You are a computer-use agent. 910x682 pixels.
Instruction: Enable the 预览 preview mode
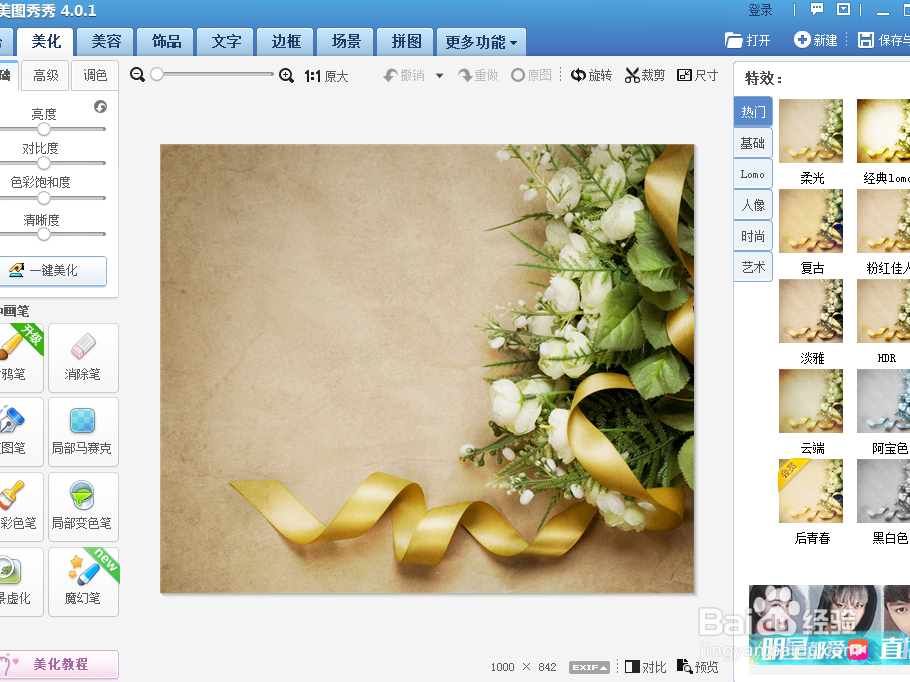point(697,666)
